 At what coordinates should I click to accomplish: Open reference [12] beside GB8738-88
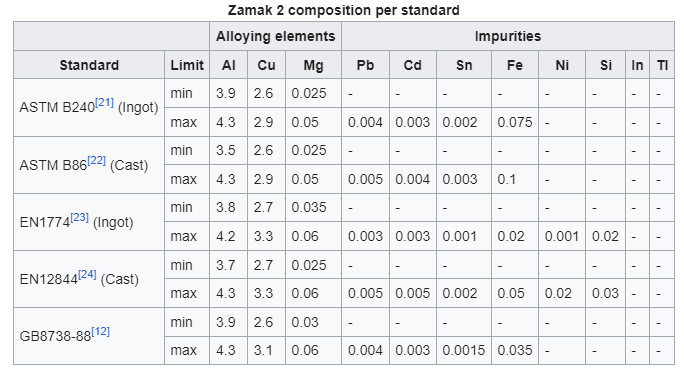[x=100, y=332]
